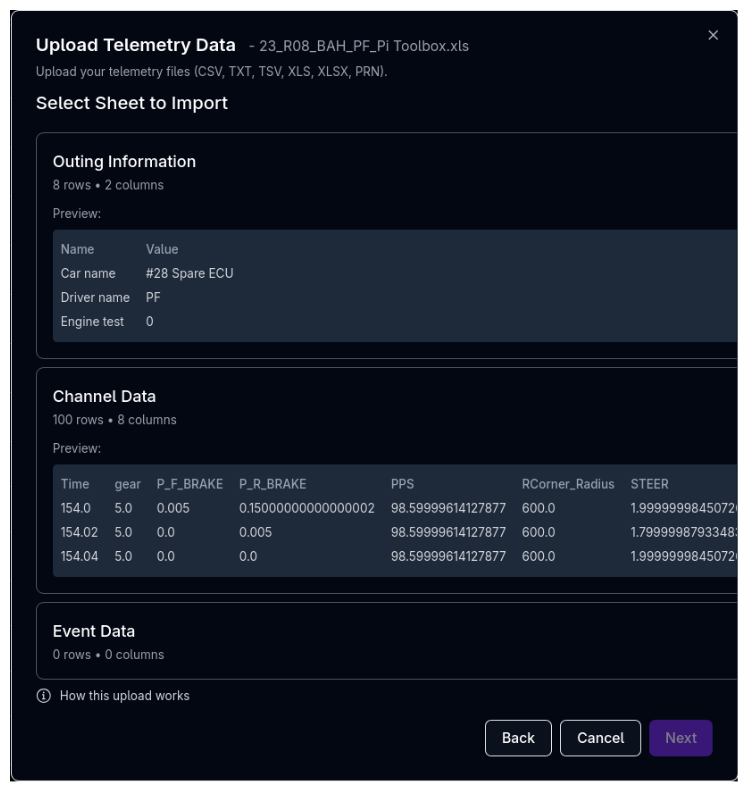Image resolution: width=747 pixels, height=791 pixels.
Task: Click the Time column header
Action: click(x=75, y=484)
